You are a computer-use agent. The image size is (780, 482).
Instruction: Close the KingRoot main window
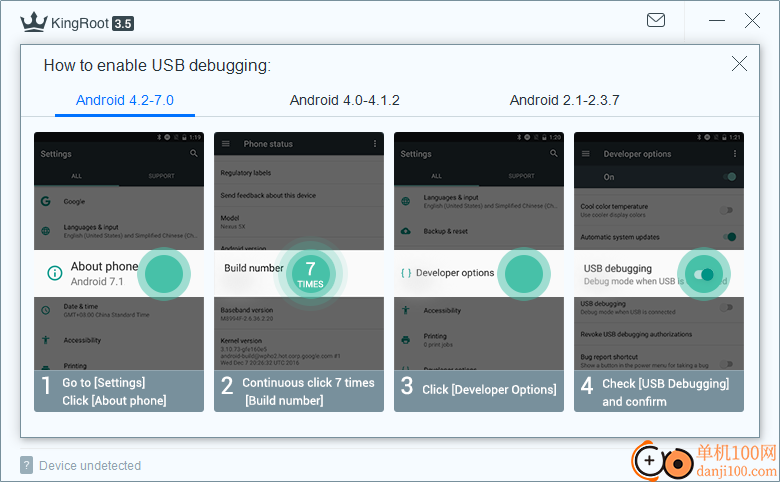point(752,20)
